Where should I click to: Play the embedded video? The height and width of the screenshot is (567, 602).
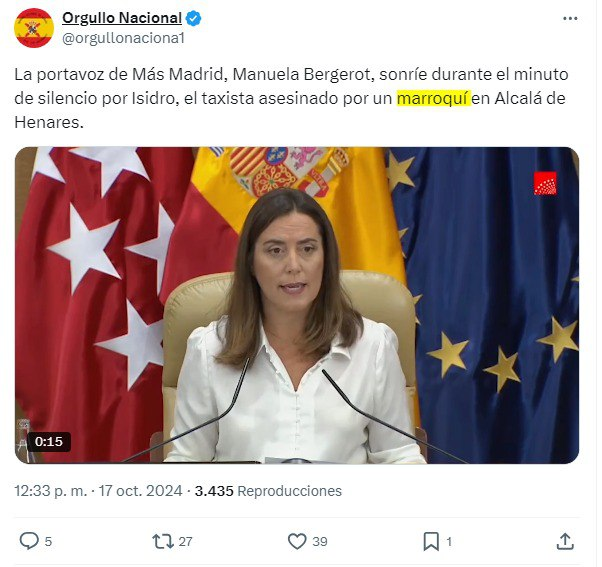pyautogui.click(x=297, y=305)
